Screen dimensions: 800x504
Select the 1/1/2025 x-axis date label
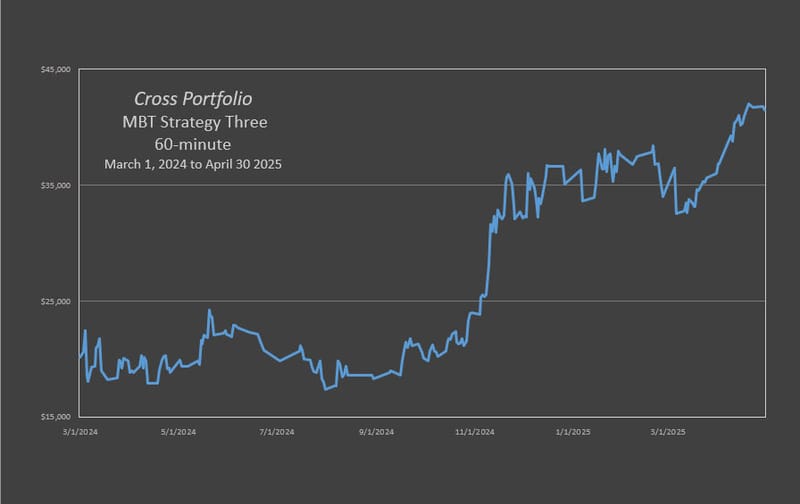pos(573,432)
